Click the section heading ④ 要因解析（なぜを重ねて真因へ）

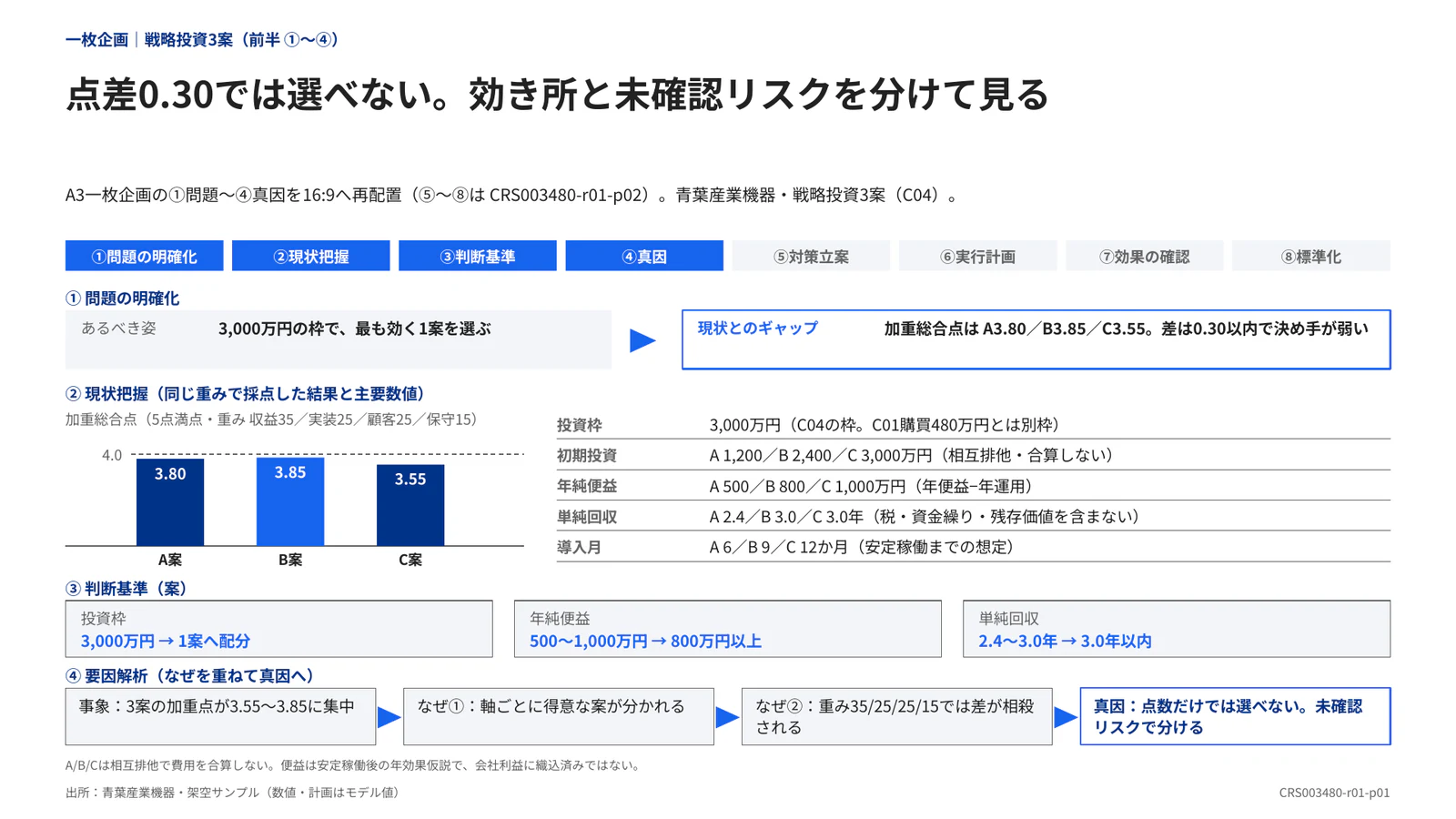tap(190, 675)
